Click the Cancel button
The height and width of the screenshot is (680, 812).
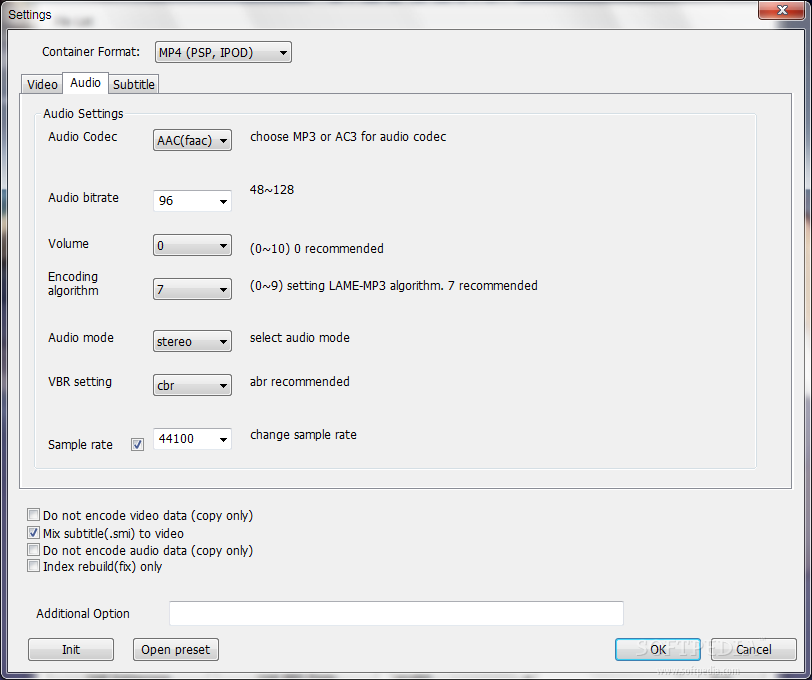pos(753,649)
